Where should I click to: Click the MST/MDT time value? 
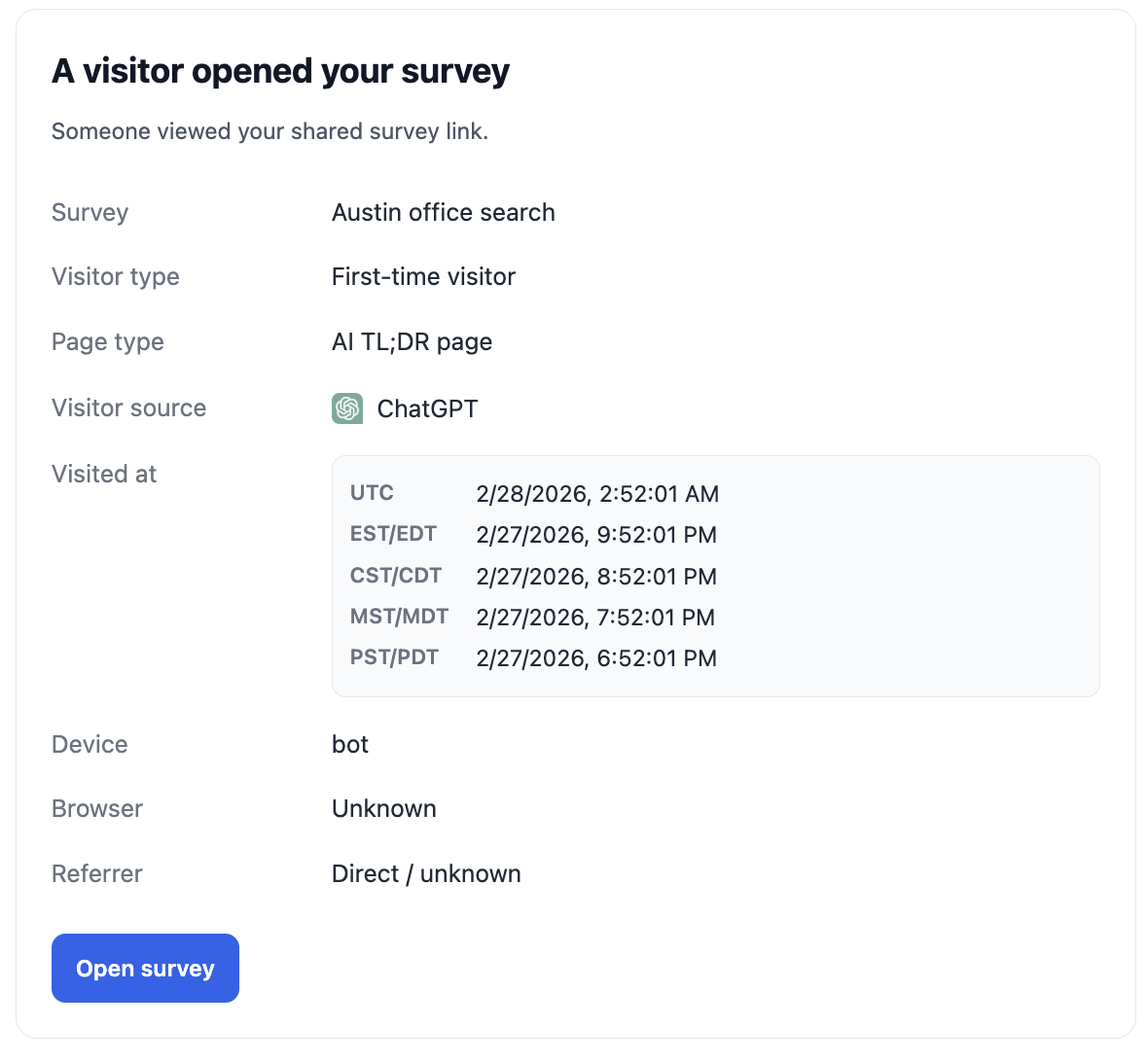coord(595,617)
